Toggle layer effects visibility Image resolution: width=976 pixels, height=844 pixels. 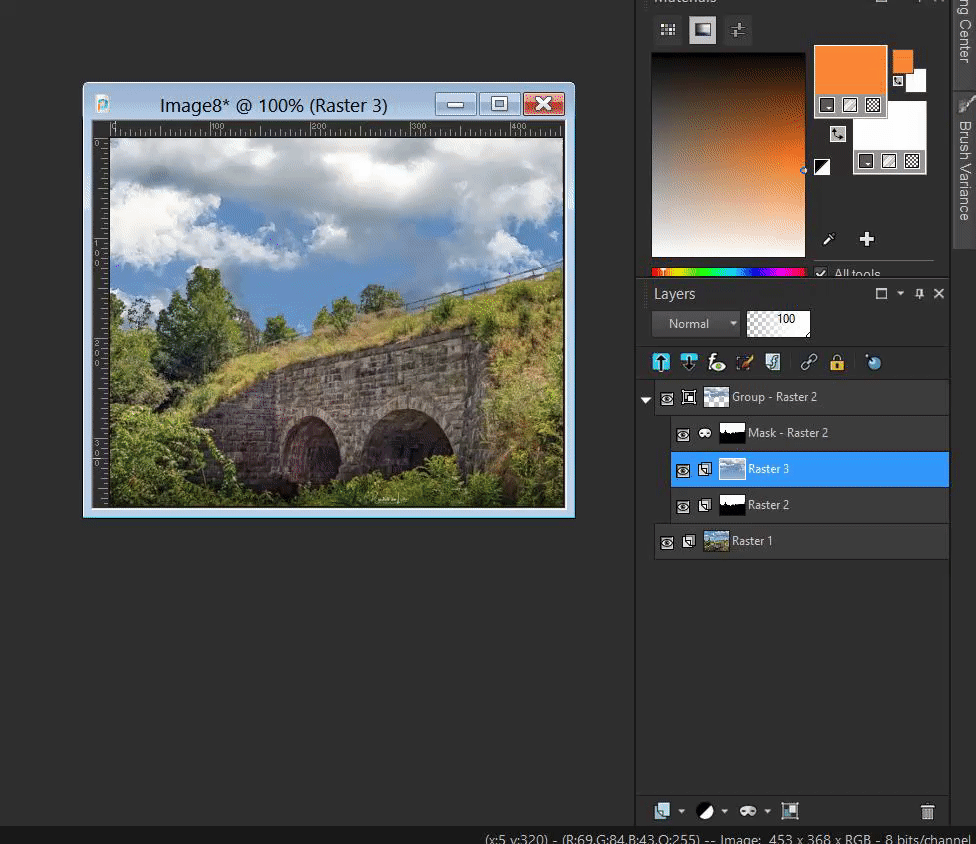pos(716,362)
